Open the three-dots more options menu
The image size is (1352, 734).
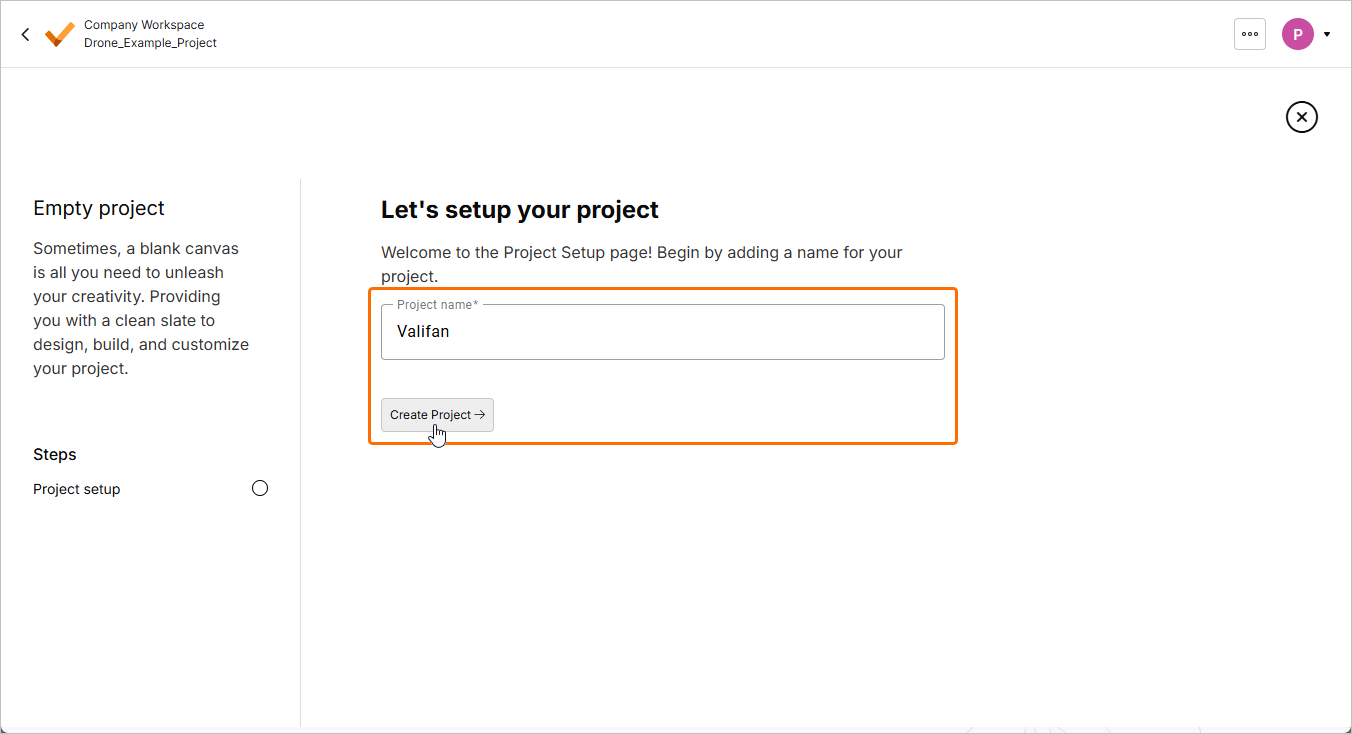(1250, 34)
